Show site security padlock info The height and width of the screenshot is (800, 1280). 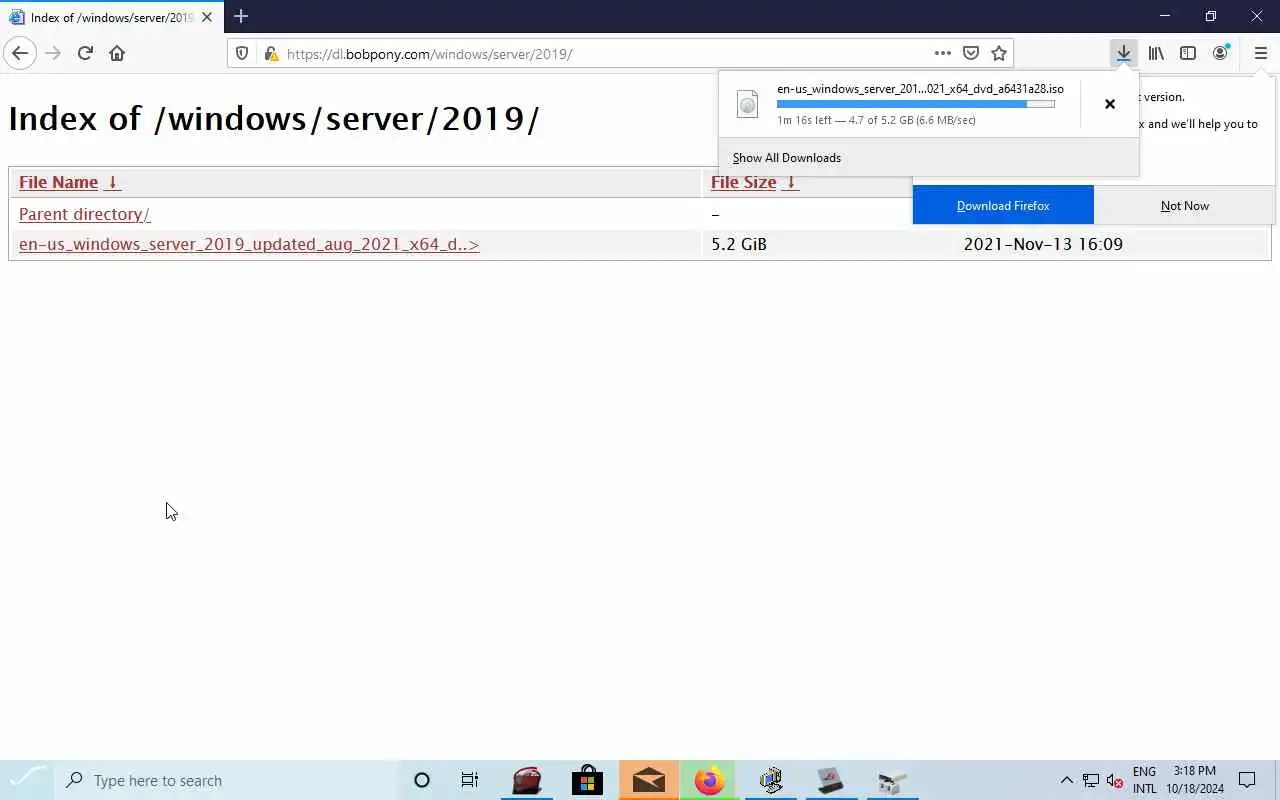[x=271, y=54]
